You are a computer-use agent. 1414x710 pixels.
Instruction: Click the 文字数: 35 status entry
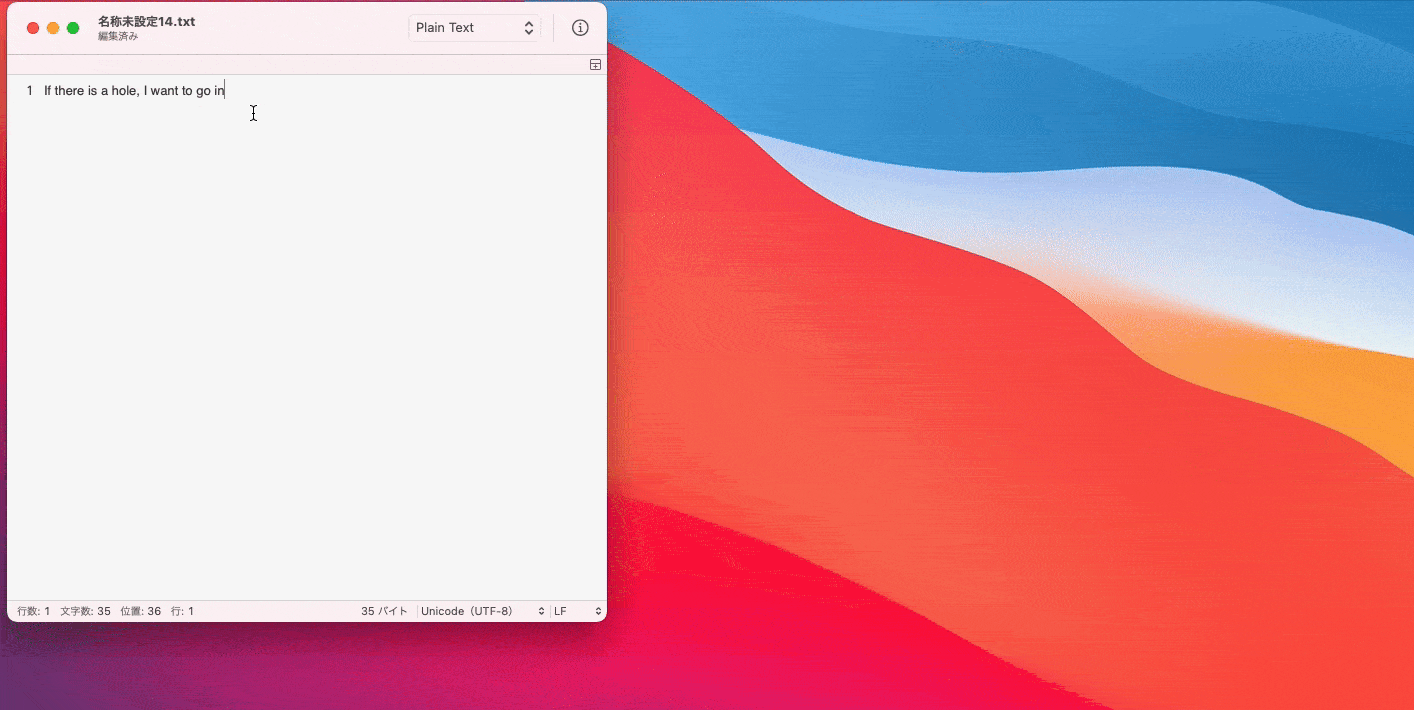pos(85,611)
